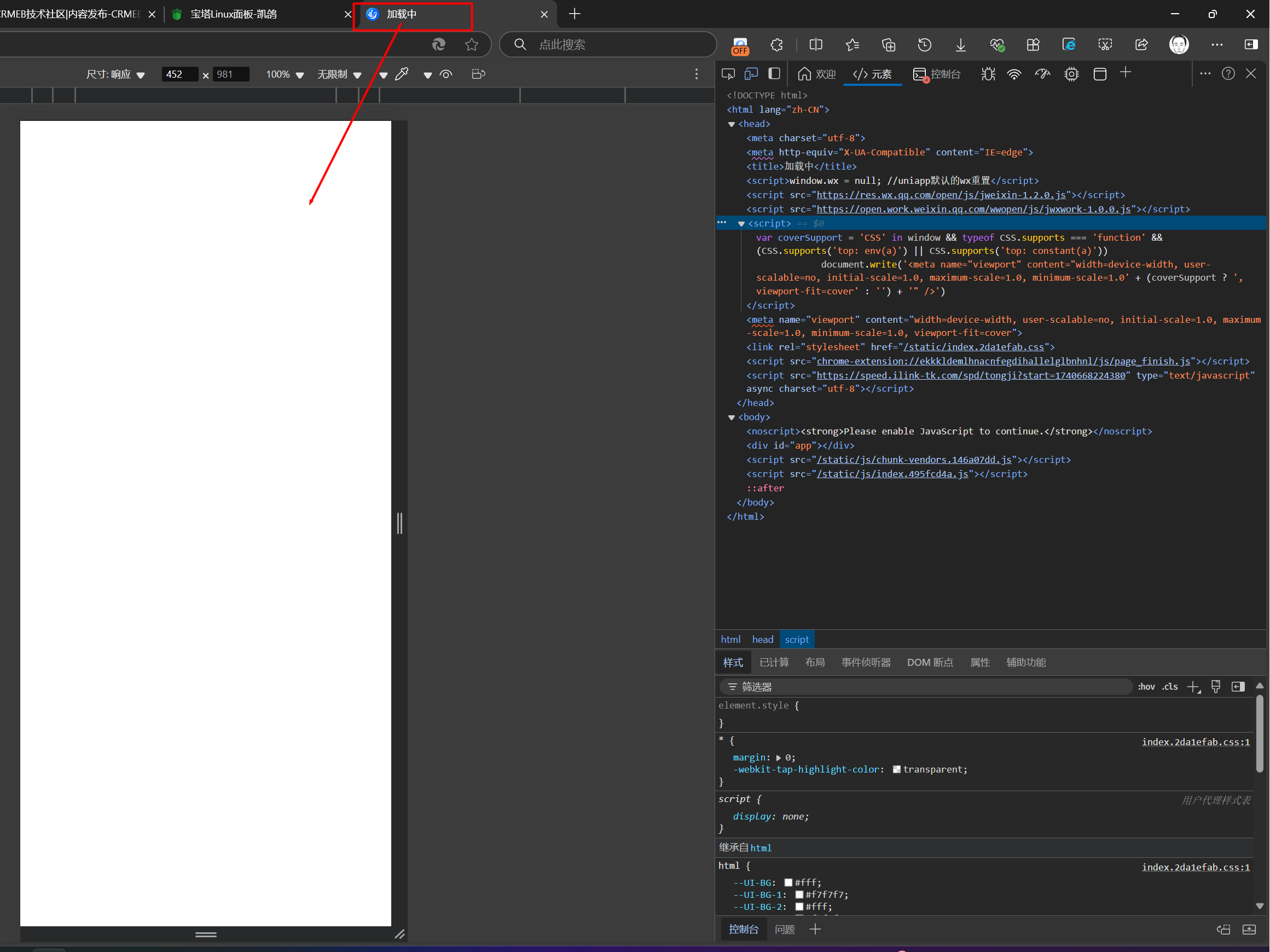Open DevTools help question mark
Image resolution: width=1270 pixels, height=952 pixels.
pos(1228,73)
